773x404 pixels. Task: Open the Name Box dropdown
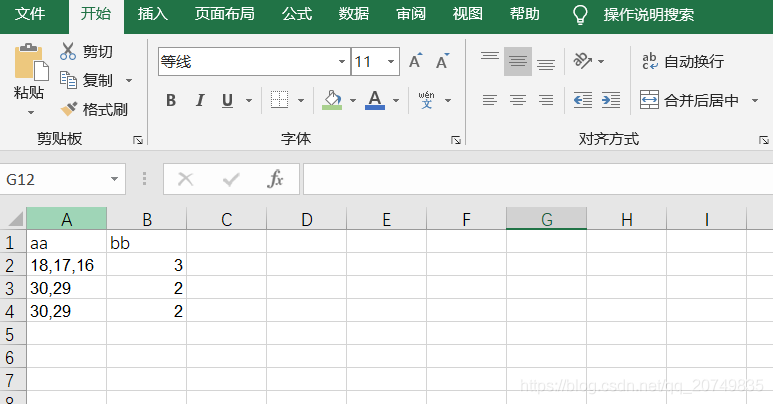(x=114, y=179)
